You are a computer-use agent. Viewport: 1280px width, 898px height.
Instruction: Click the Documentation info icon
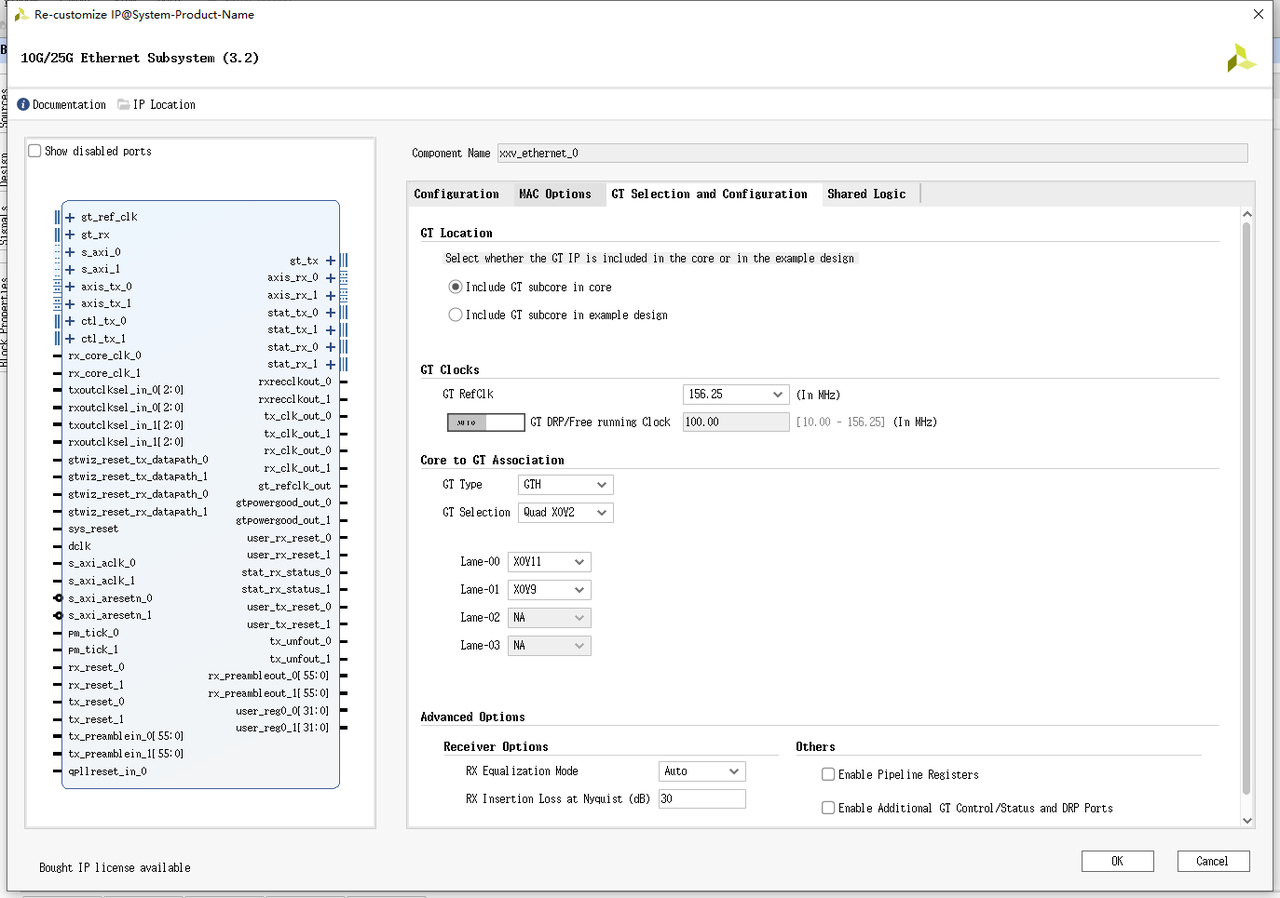click(23, 104)
